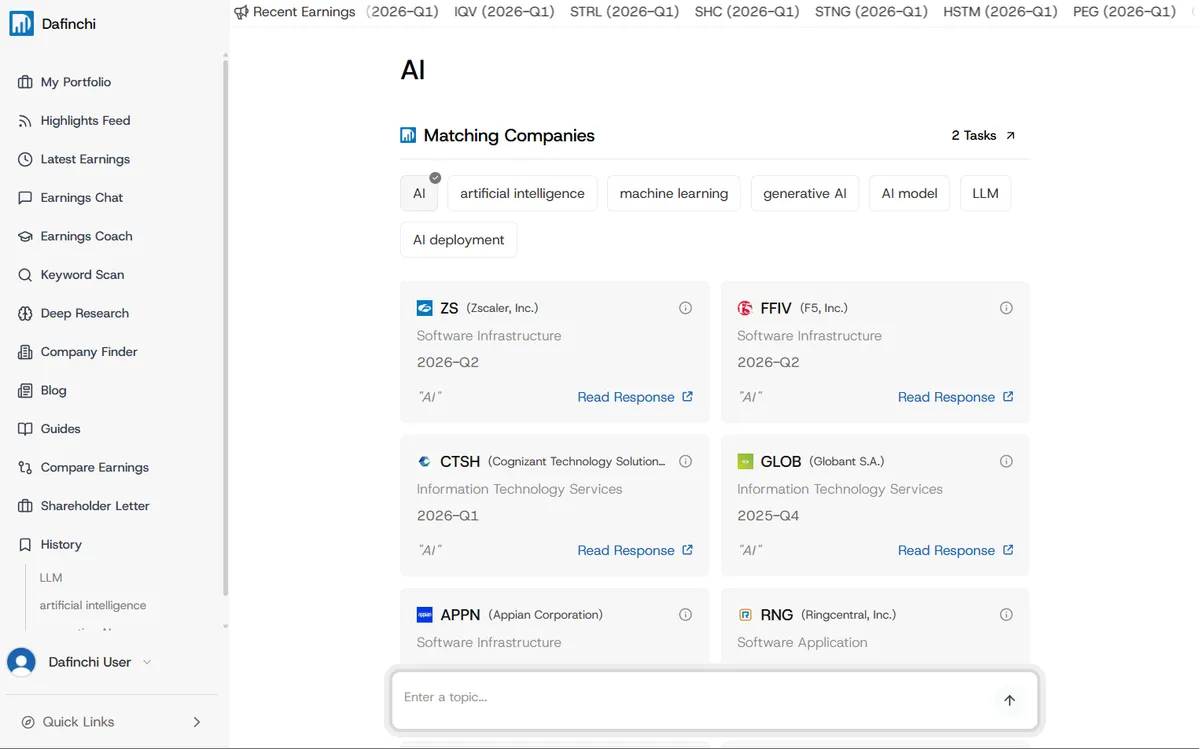Click the Recent Earnings megaphone icon

241,12
